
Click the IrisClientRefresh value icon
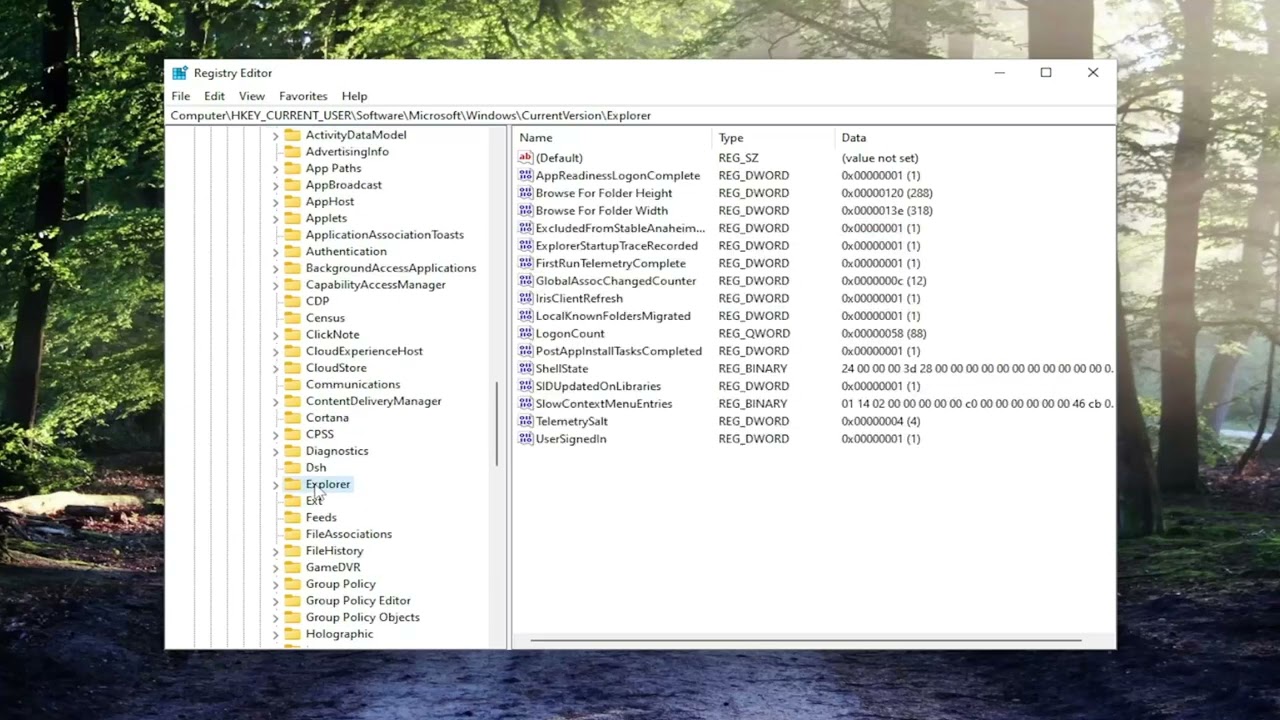click(525, 298)
